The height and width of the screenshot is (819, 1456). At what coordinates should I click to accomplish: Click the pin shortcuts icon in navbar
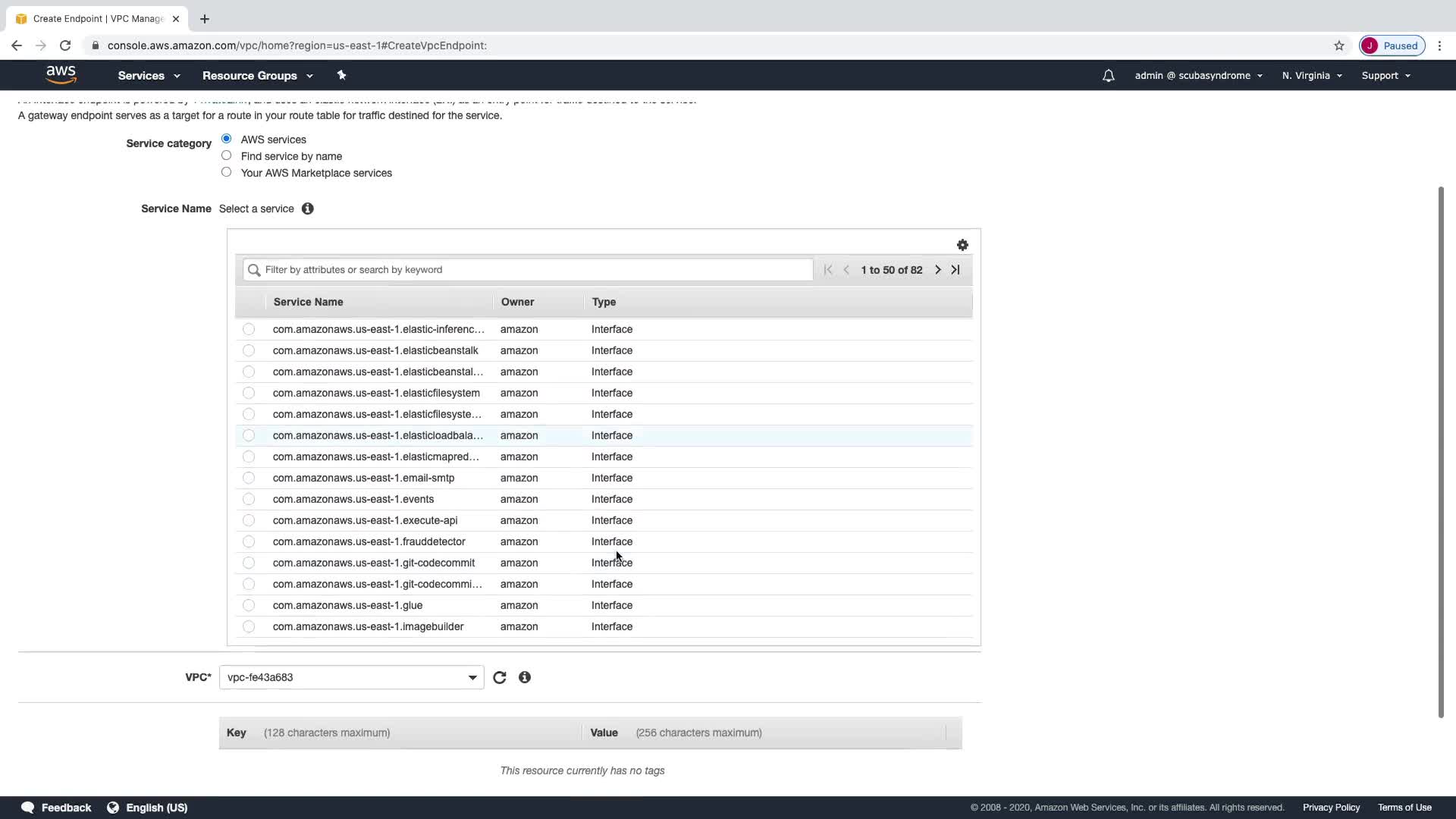pos(341,75)
